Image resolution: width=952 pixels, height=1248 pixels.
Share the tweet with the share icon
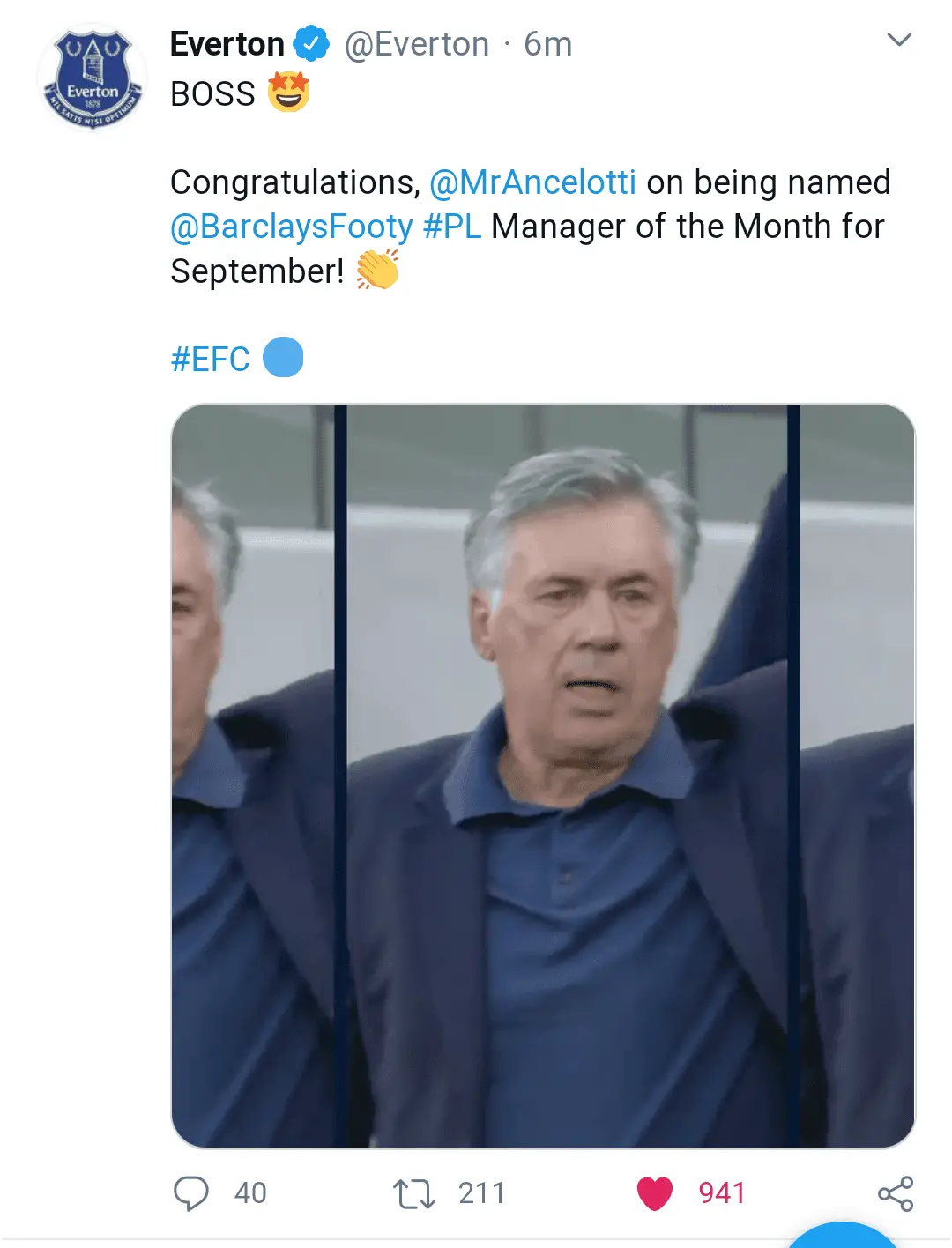click(896, 1193)
